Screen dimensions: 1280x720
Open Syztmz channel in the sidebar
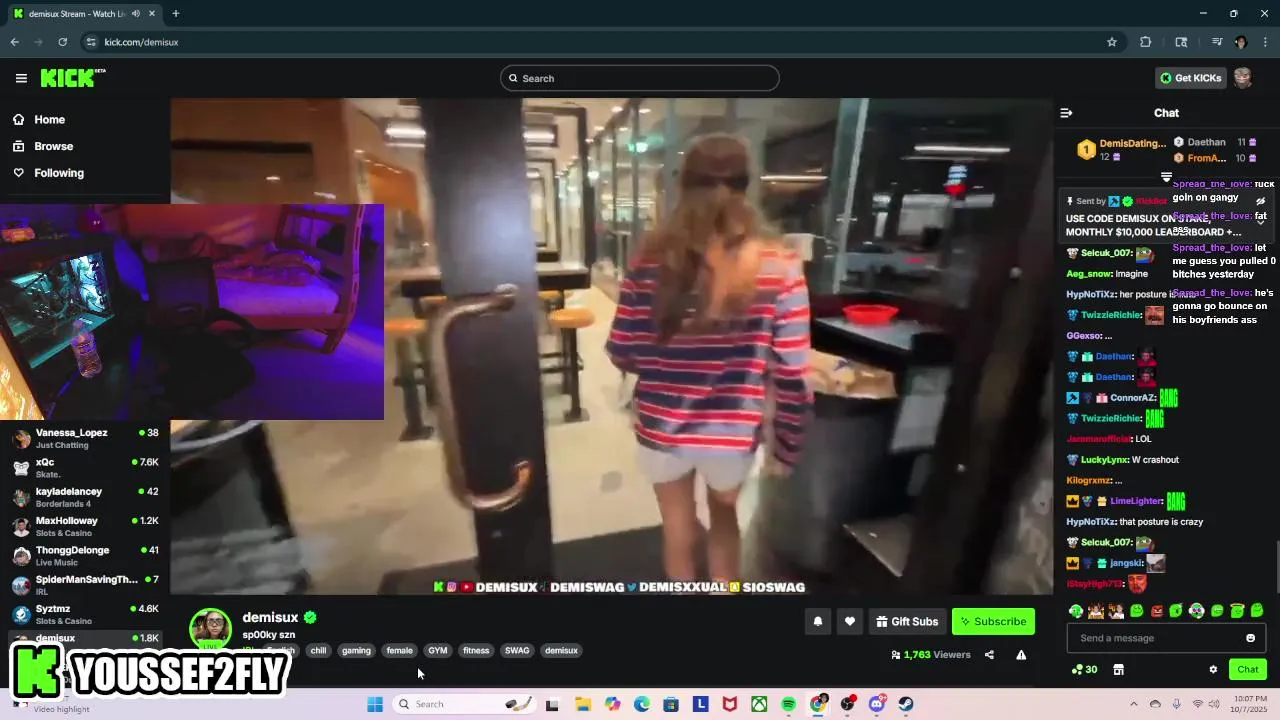pos(85,614)
